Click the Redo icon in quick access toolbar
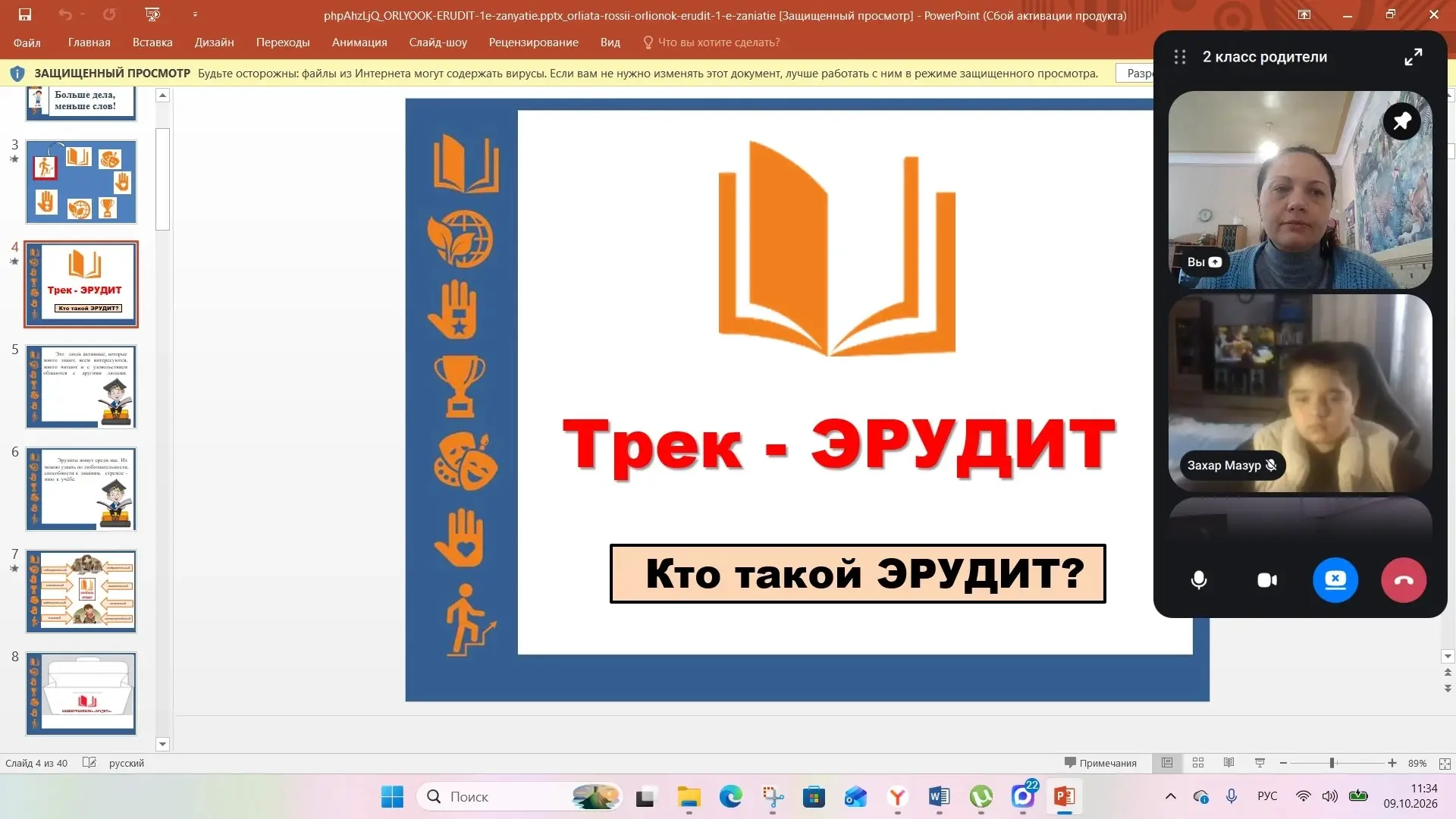The height and width of the screenshot is (819, 1456). (109, 14)
